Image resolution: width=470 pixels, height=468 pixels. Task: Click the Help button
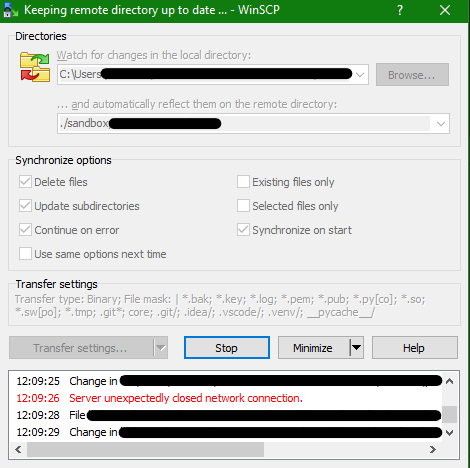415,348
